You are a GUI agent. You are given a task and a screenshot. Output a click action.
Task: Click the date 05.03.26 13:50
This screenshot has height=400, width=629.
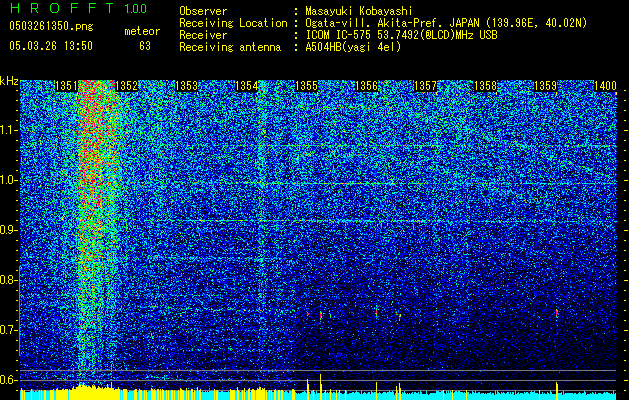point(51,46)
